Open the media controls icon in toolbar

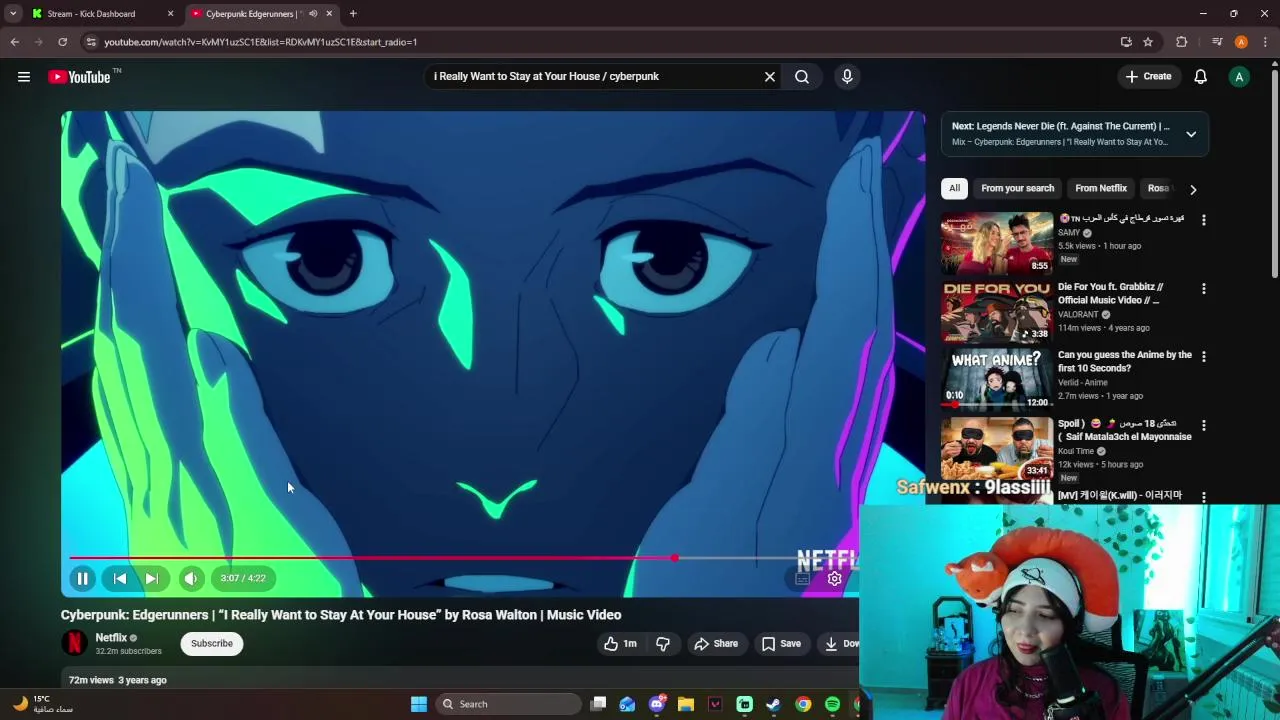coord(1217,42)
